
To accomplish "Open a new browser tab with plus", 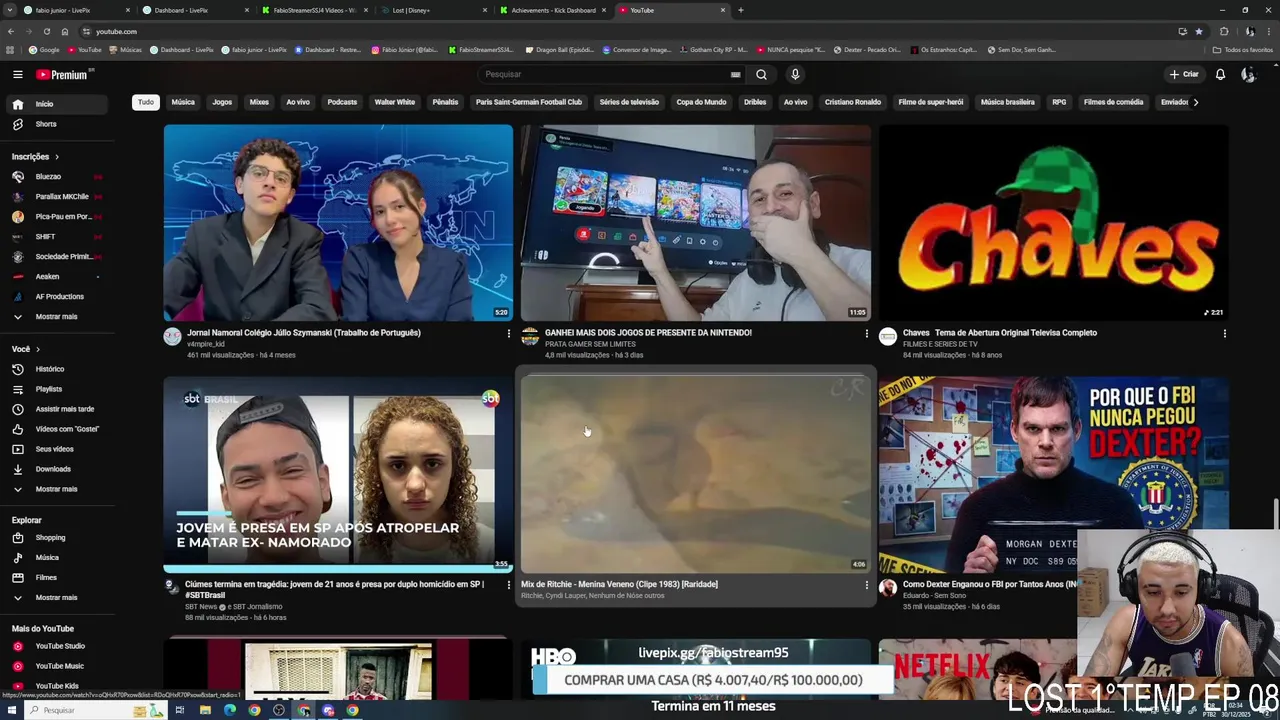I will coord(740,10).
